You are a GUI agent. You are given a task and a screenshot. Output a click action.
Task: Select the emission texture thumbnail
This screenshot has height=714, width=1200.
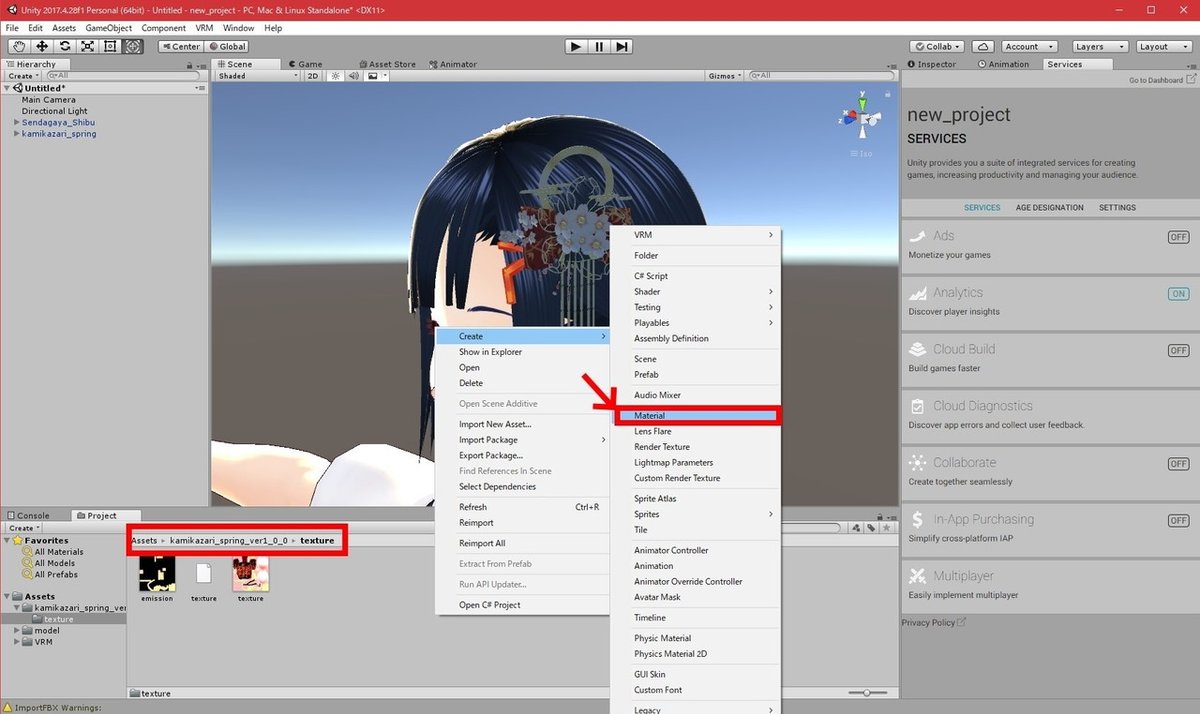pos(157,573)
